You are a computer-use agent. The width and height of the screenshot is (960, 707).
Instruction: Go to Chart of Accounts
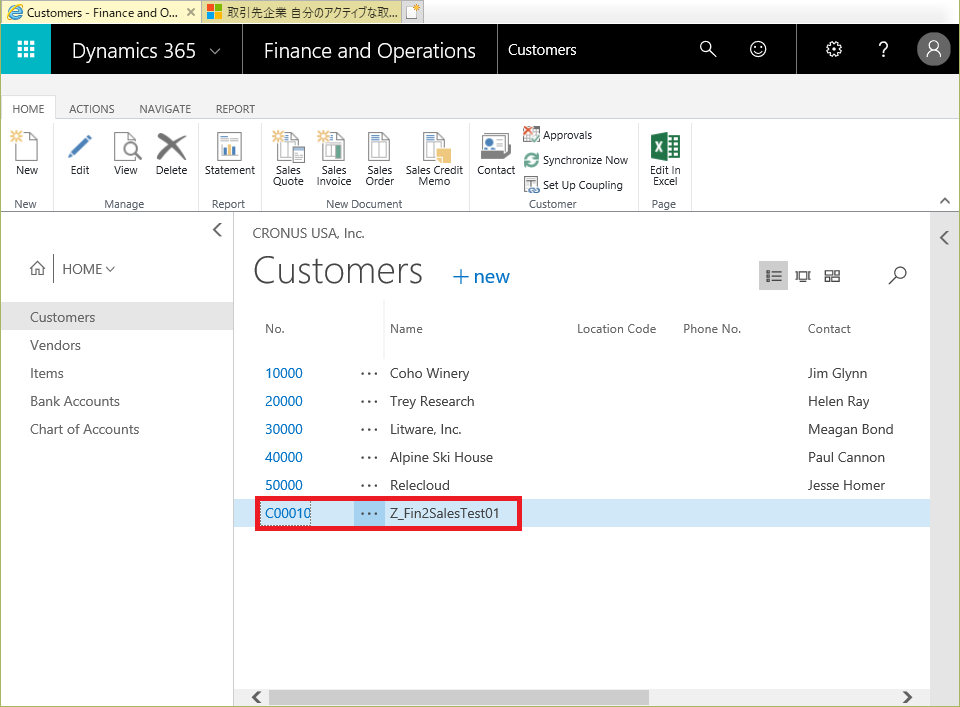[x=84, y=430]
